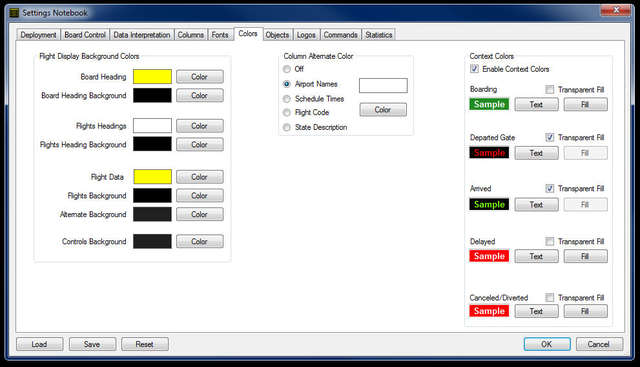The width and height of the screenshot is (640, 367).
Task: Choose Color for Flights Headings
Action: 200,126
